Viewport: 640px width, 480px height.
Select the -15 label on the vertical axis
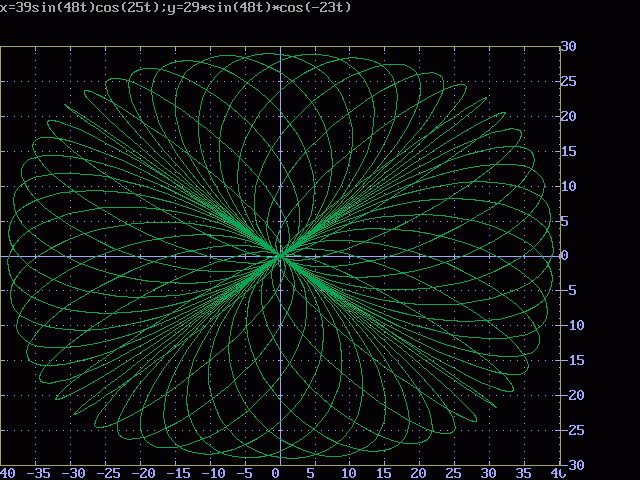click(571, 361)
